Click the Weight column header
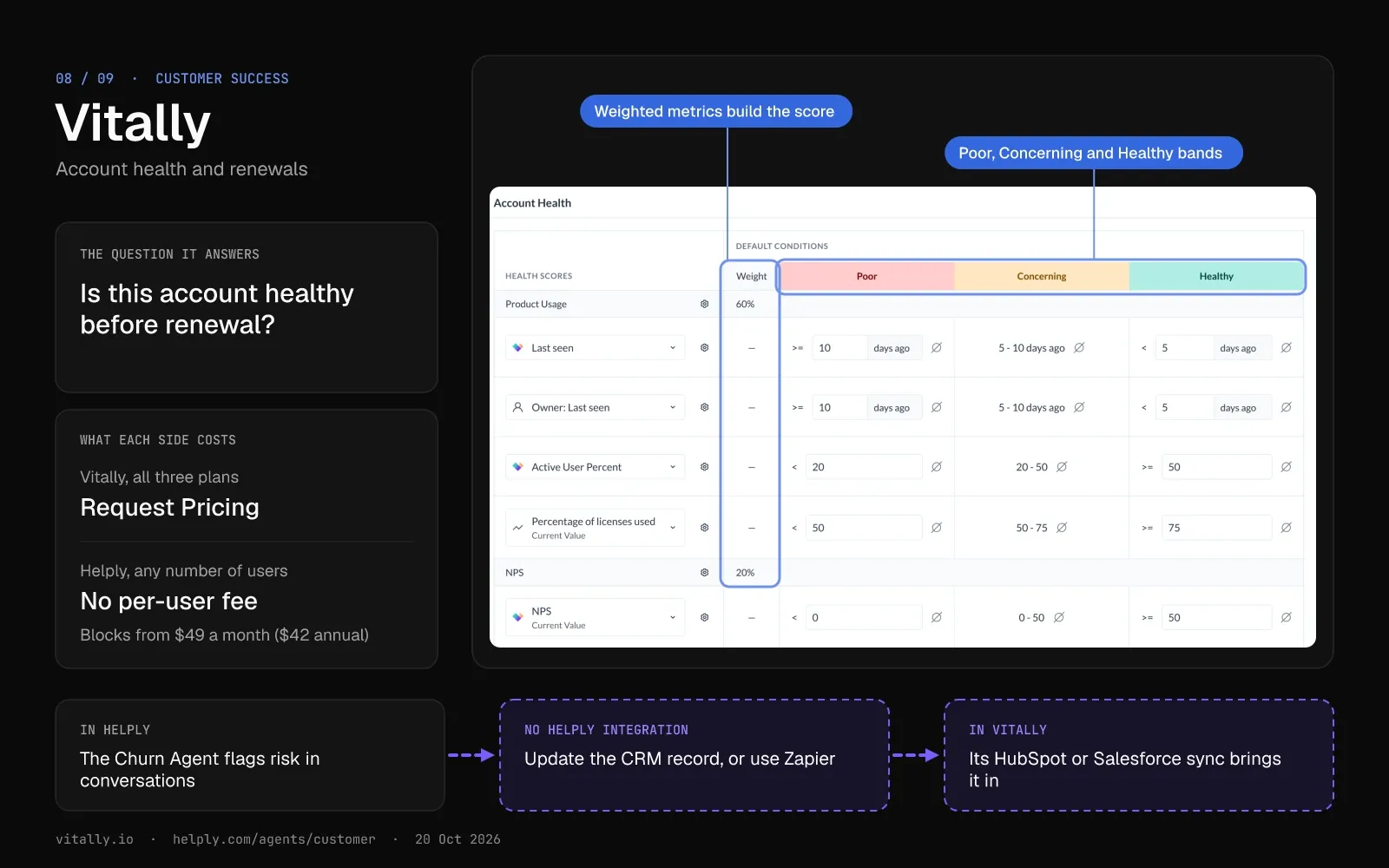1389x868 pixels. [751, 276]
